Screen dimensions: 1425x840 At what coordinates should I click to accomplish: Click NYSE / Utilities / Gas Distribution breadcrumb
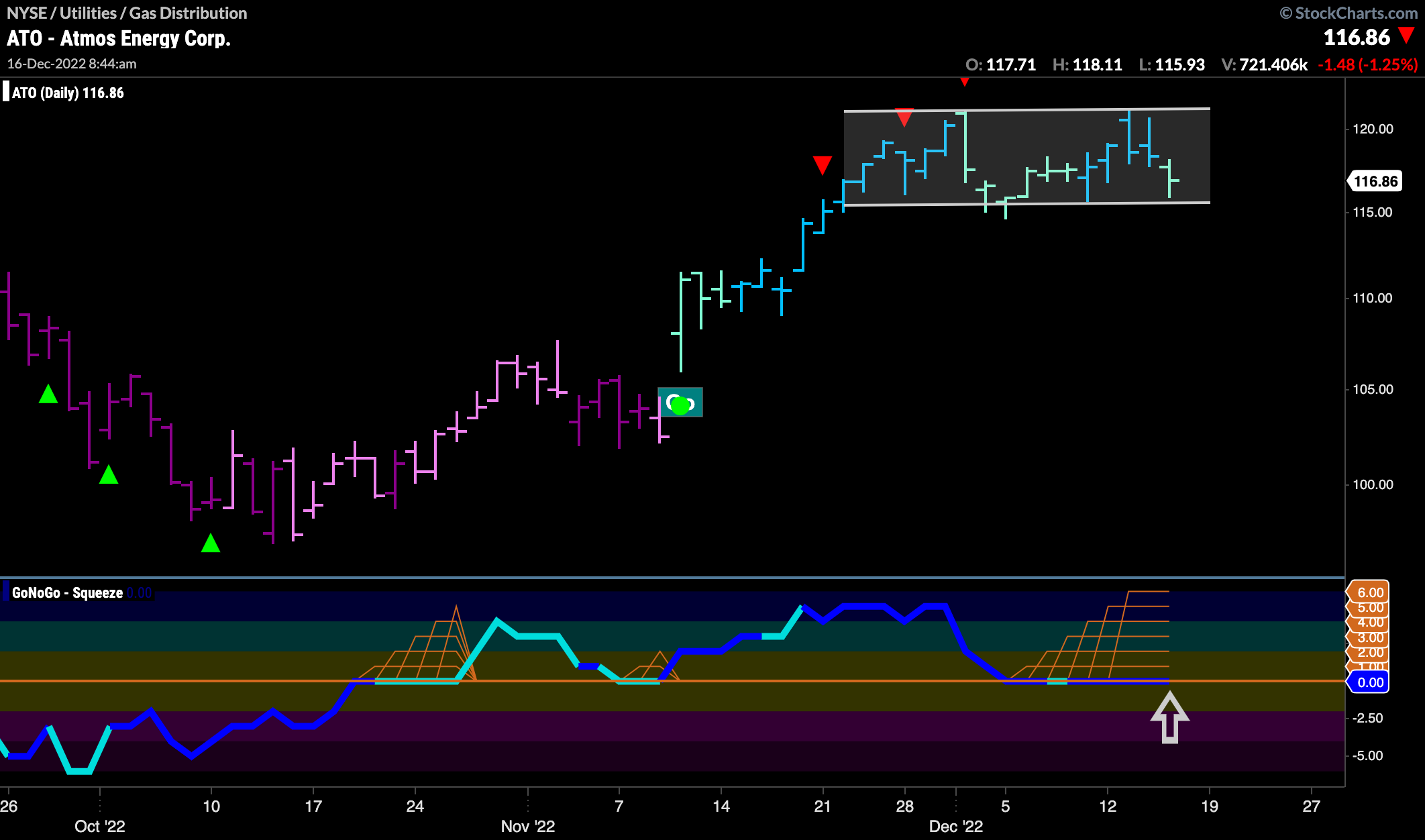point(127,13)
